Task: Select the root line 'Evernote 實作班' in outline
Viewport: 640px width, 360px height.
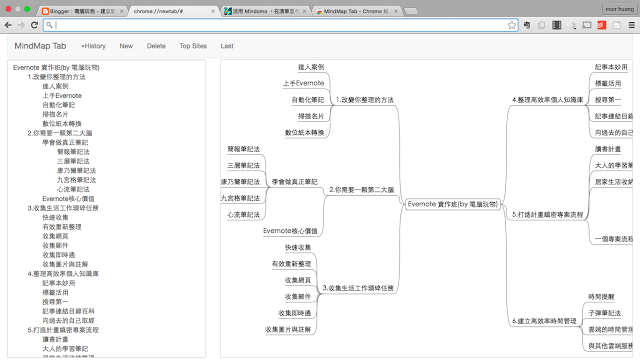Action: (x=56, y=68)
